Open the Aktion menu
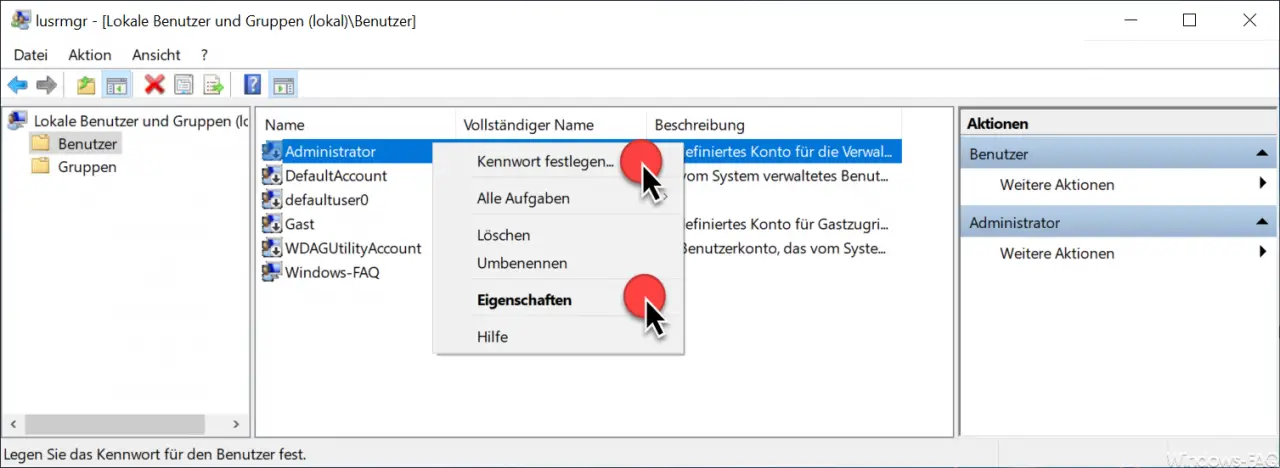The width and height of the screenshot is (1280, 468). pos(90,54)
